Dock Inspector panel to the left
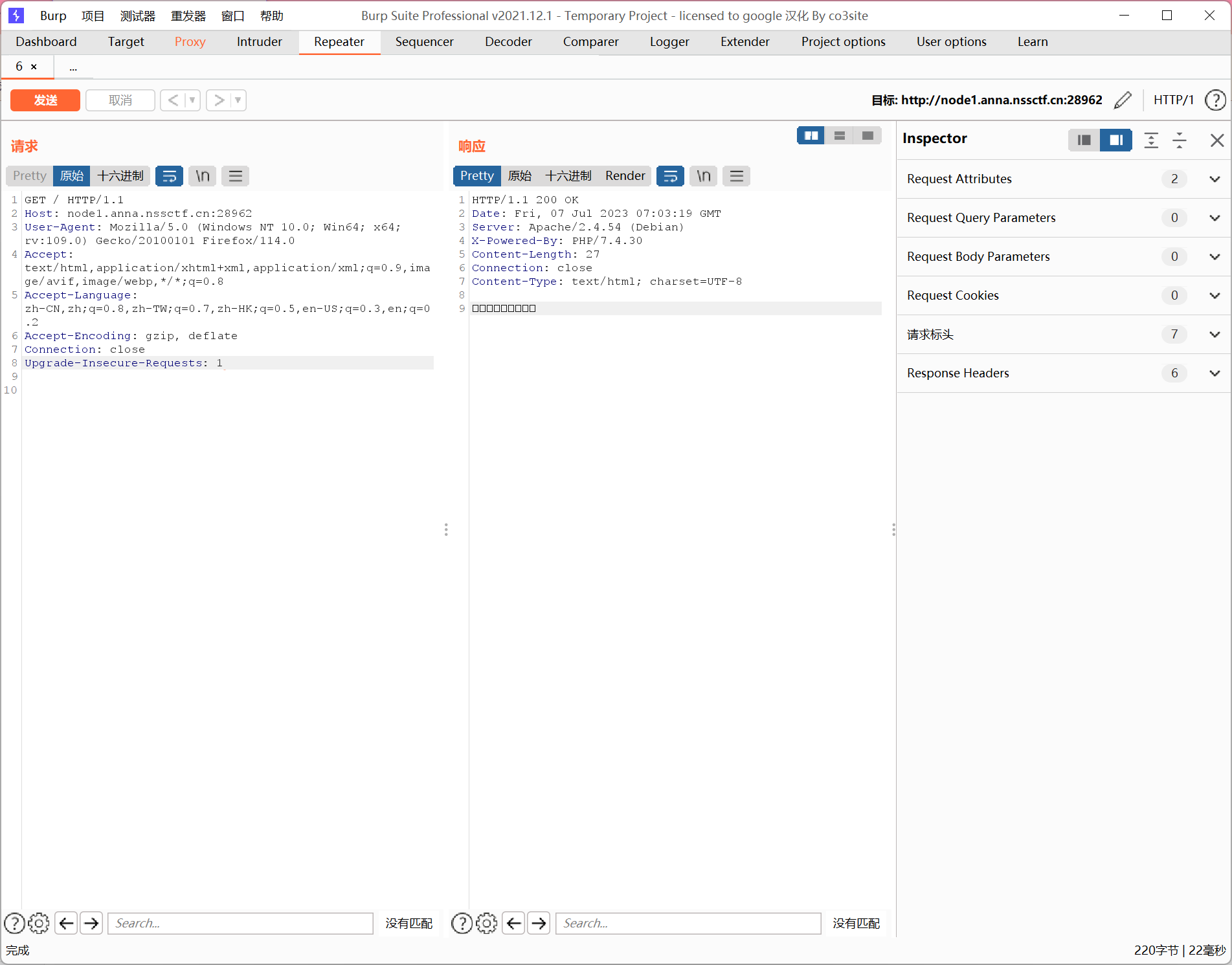1232x965 pixels. click(x=1084, y=140)
